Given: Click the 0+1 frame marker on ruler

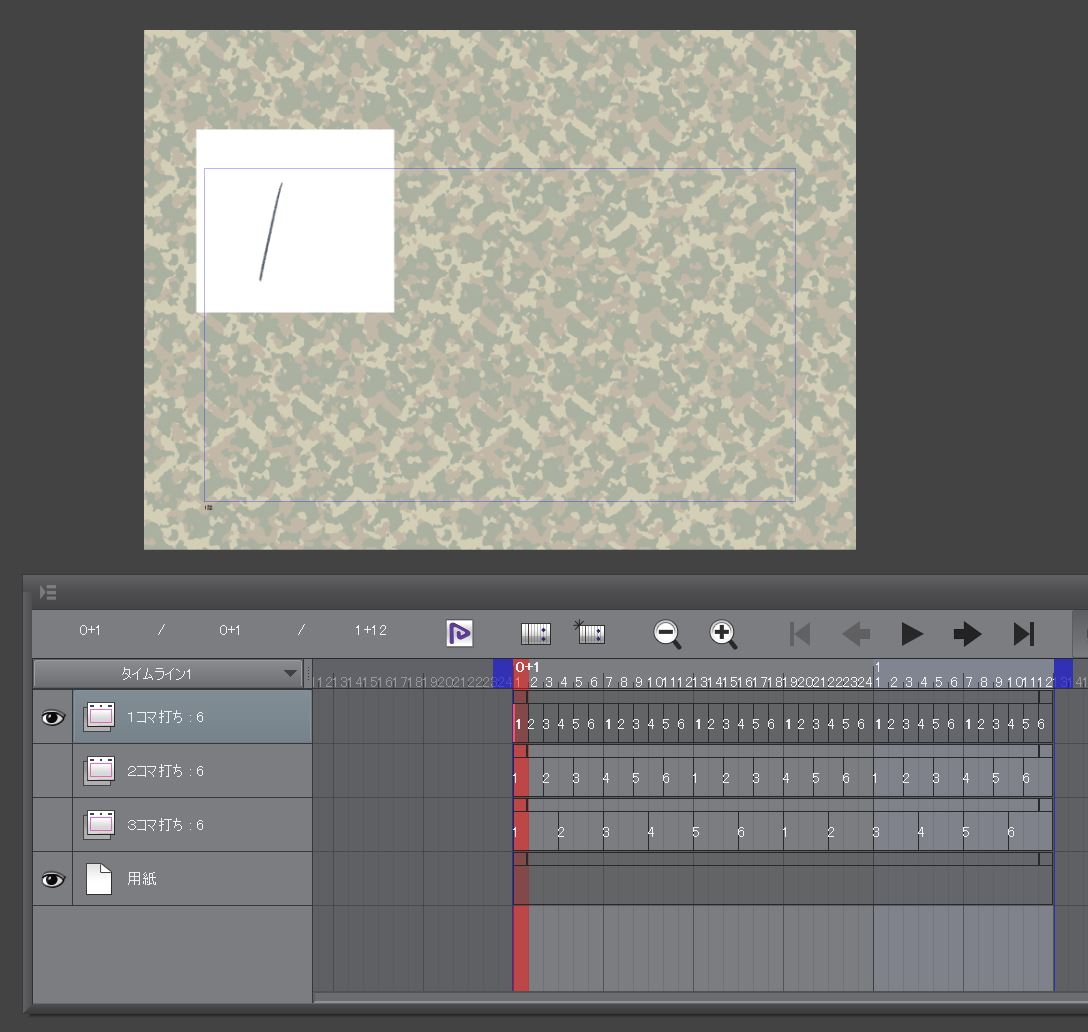Looking at the screenshot, I should click(x=526, y=667).
